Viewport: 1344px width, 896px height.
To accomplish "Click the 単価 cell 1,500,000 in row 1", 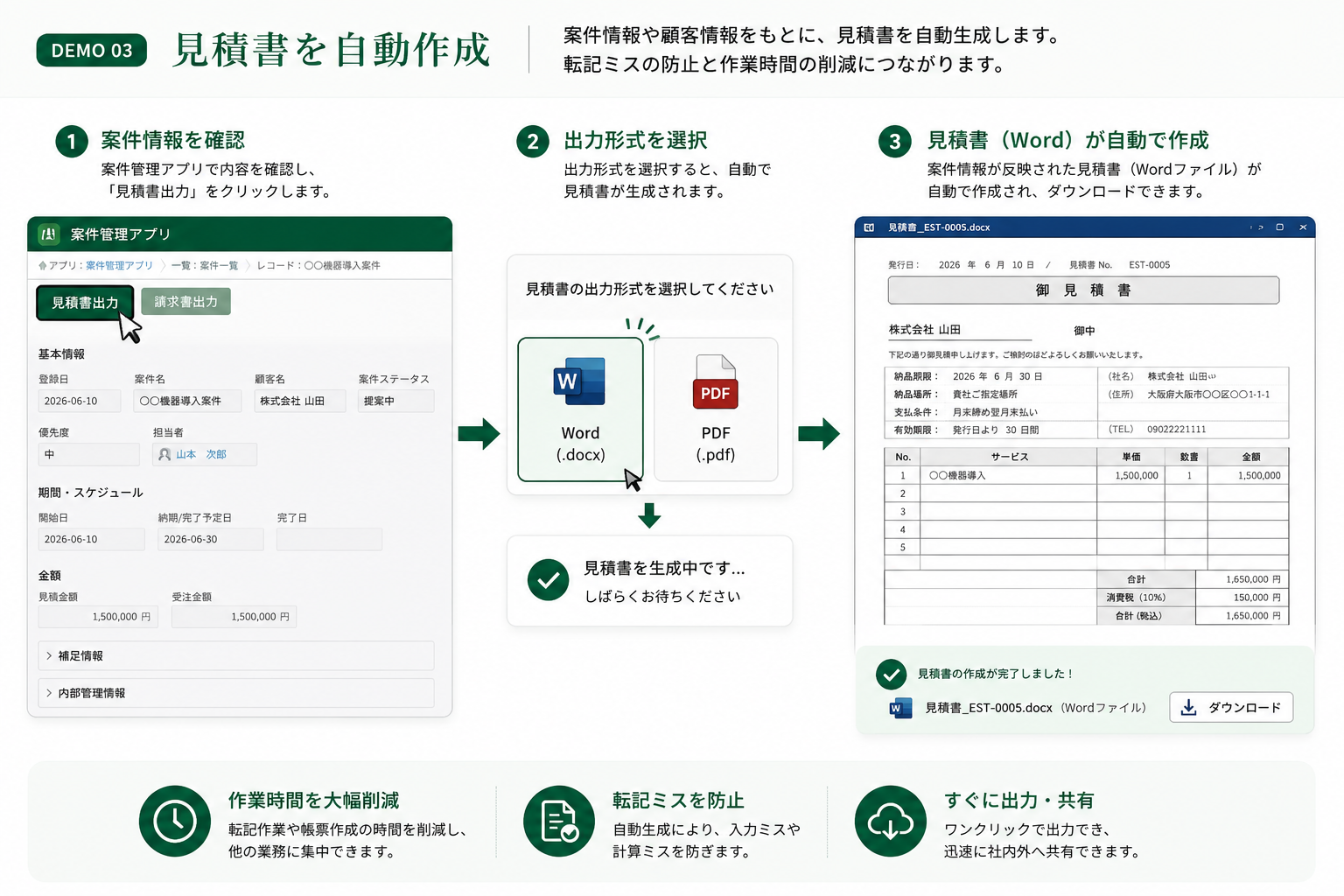I will coord(1132,475).
